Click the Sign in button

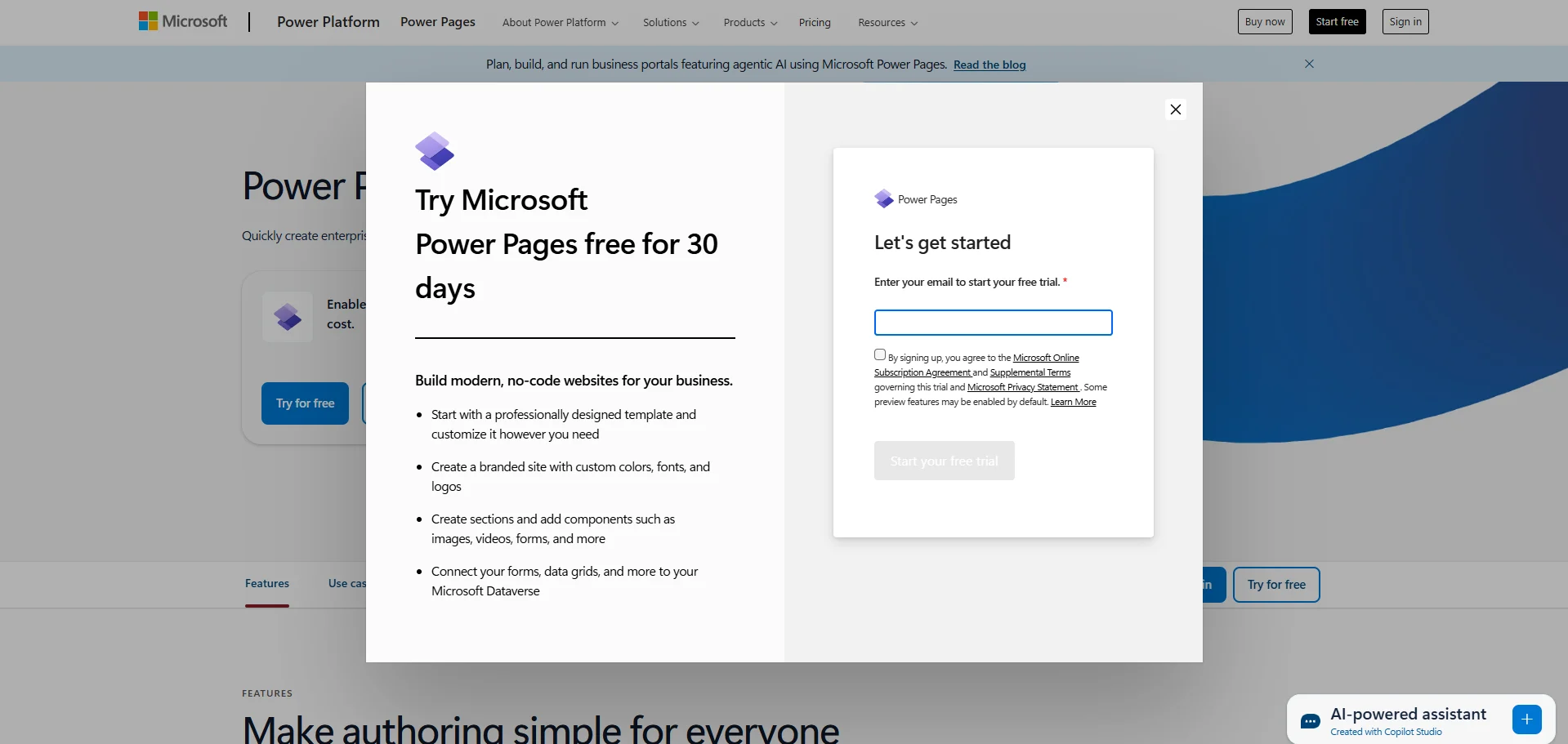click(x=1405, y=22)
